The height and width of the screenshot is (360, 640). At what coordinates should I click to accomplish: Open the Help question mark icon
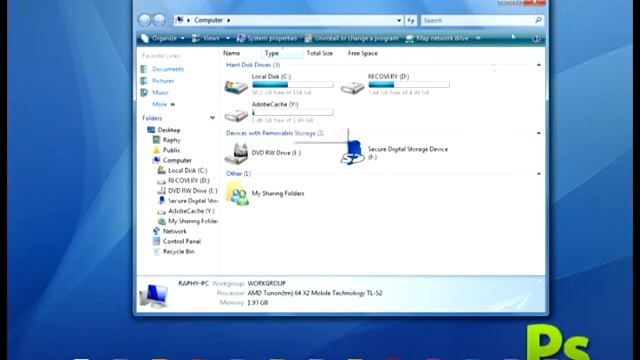536,38
